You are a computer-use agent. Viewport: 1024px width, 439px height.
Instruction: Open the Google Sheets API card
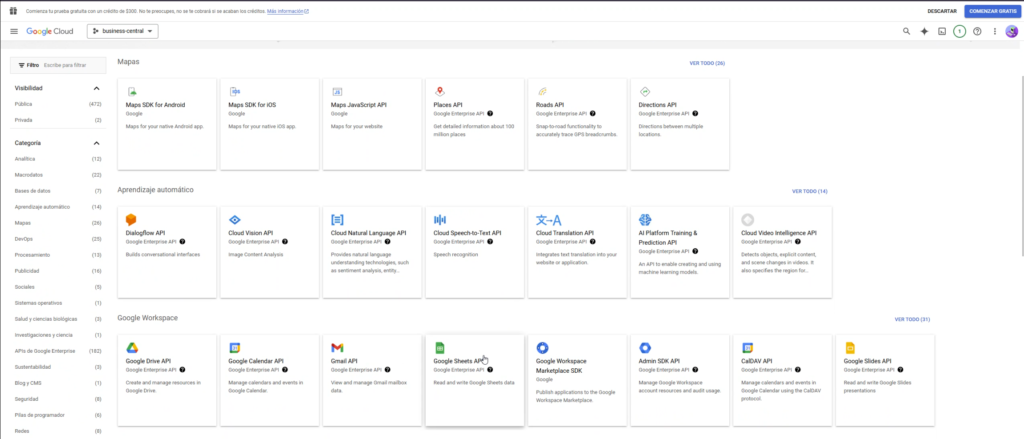click(475, 380)
